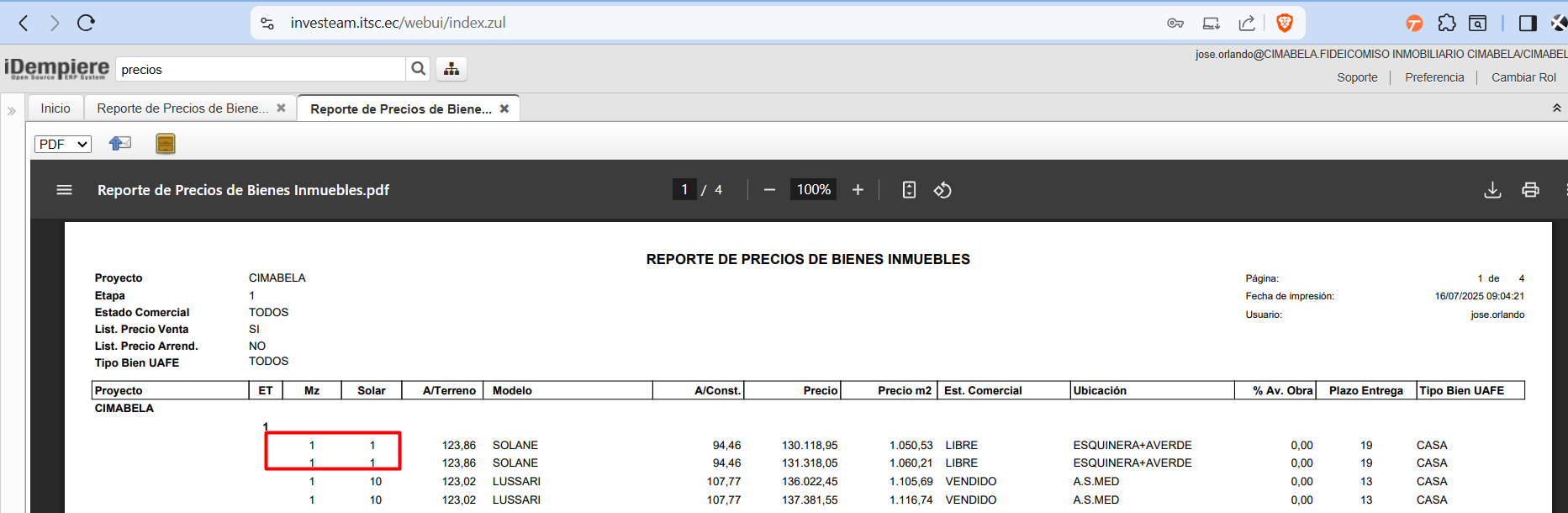Viewport: 1568px width, 513px height.
Task: Click the fit to page icon
Action: (909, 190)
